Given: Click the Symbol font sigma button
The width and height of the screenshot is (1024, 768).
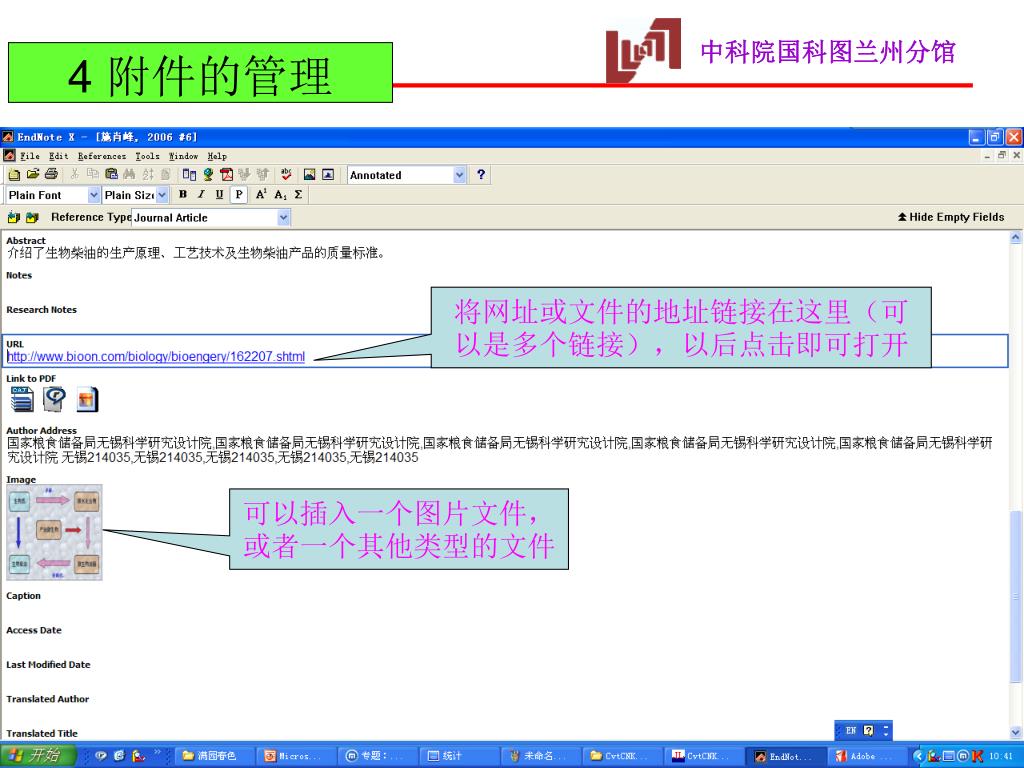Looking at the screenshot, I should (298, 195).
